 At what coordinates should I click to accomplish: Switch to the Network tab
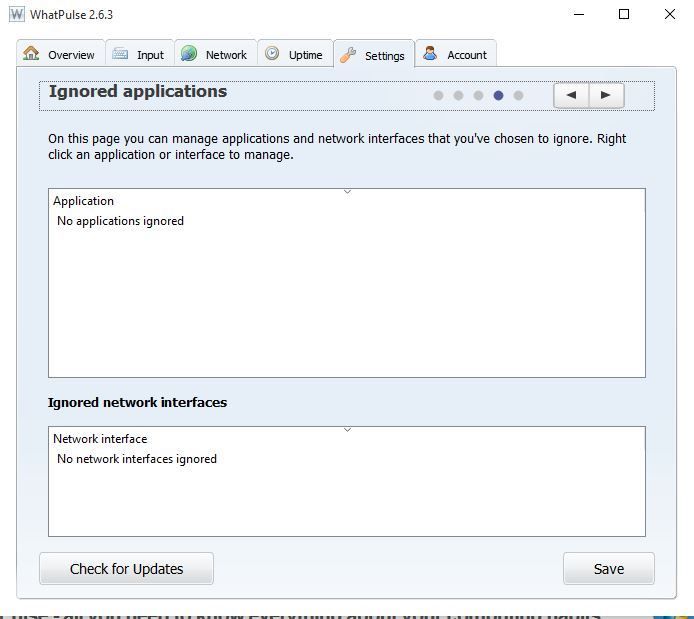pos(216,54)
